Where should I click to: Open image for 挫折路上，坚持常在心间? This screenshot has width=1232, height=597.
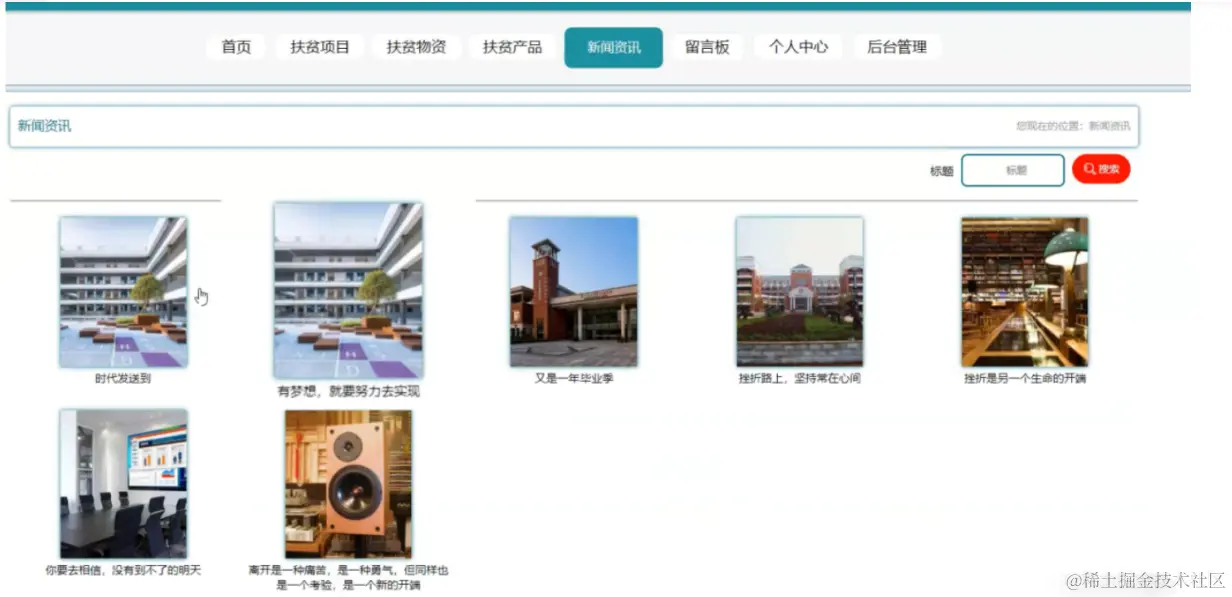pos(799,292)
